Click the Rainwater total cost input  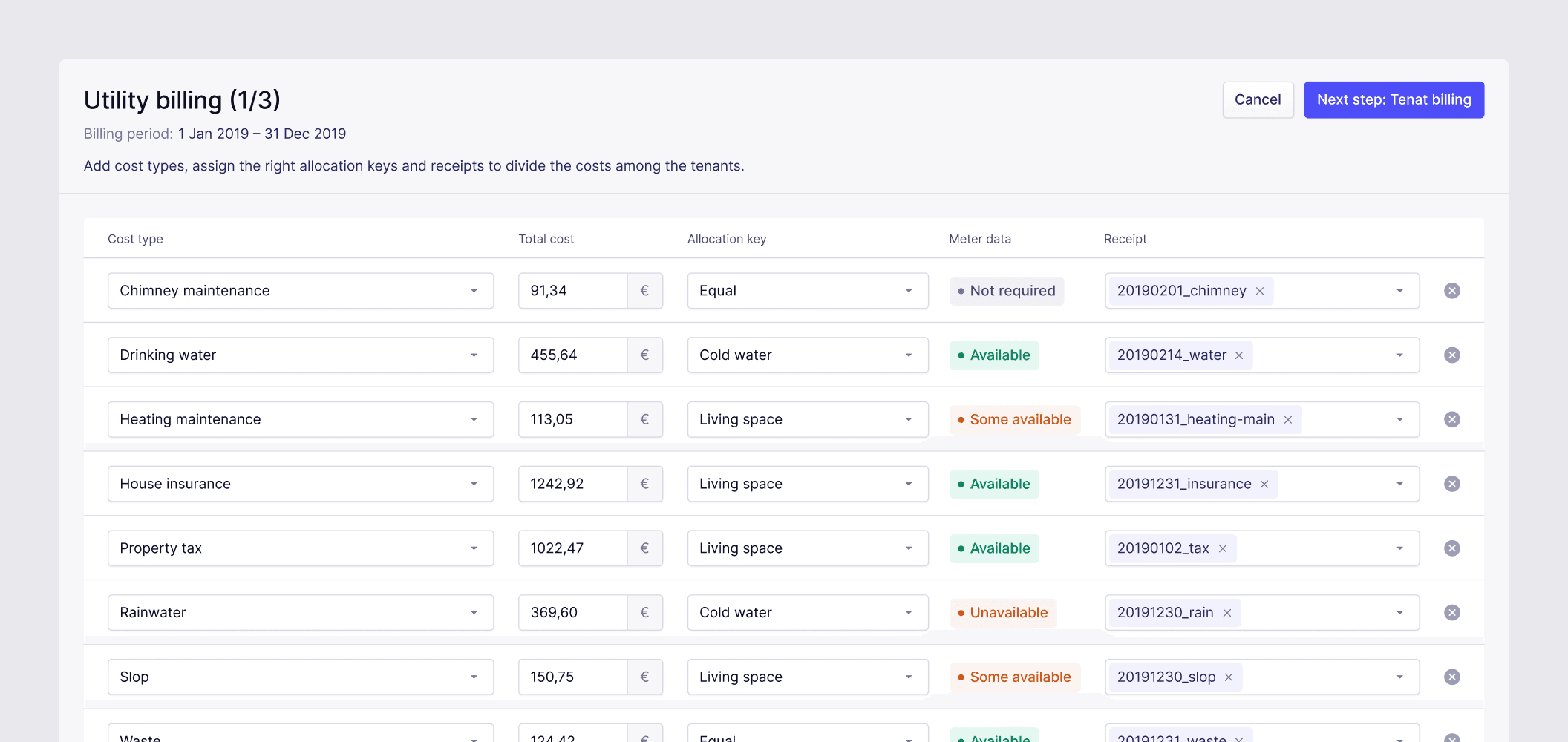coord(572,612)
